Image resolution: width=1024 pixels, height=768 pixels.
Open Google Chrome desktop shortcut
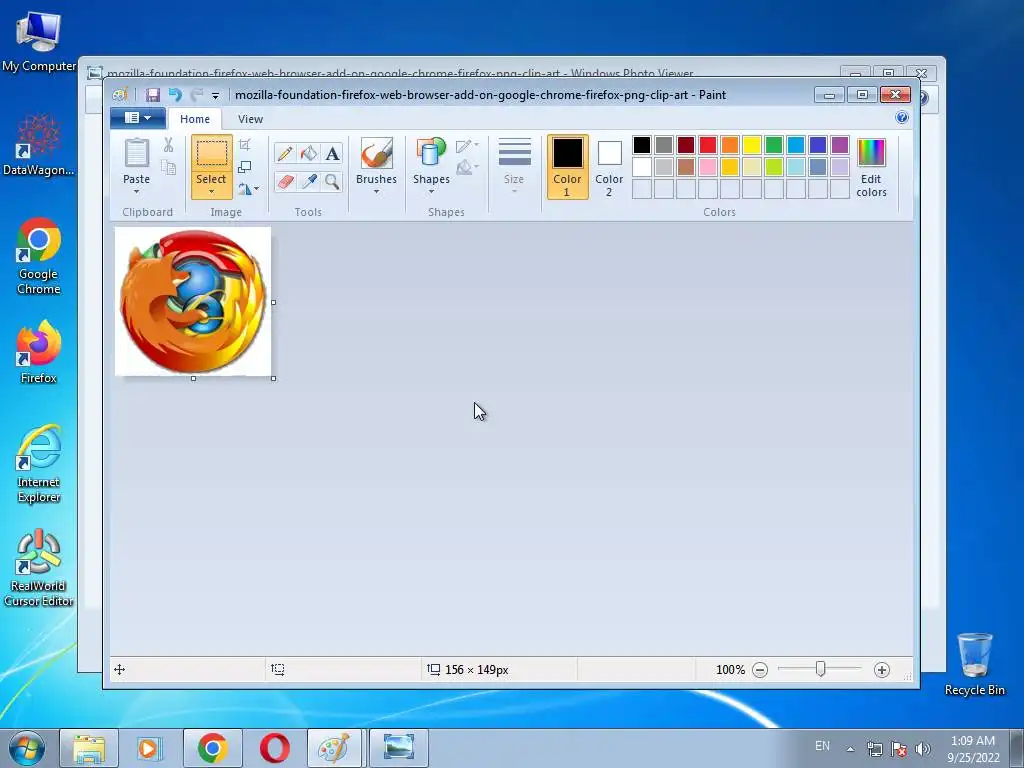point(39,257)
